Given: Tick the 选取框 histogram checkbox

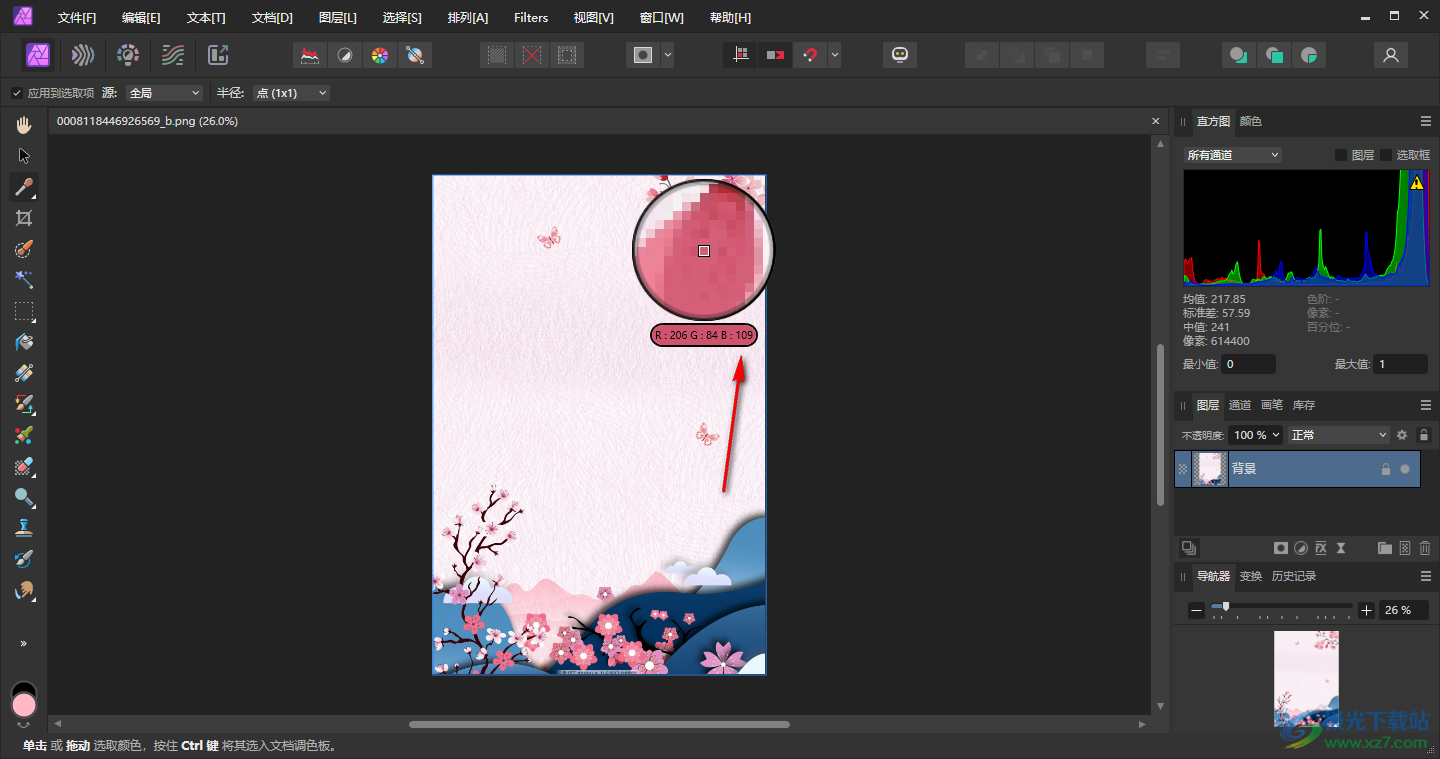Looking at the screenshot, I should (1386, 155).
